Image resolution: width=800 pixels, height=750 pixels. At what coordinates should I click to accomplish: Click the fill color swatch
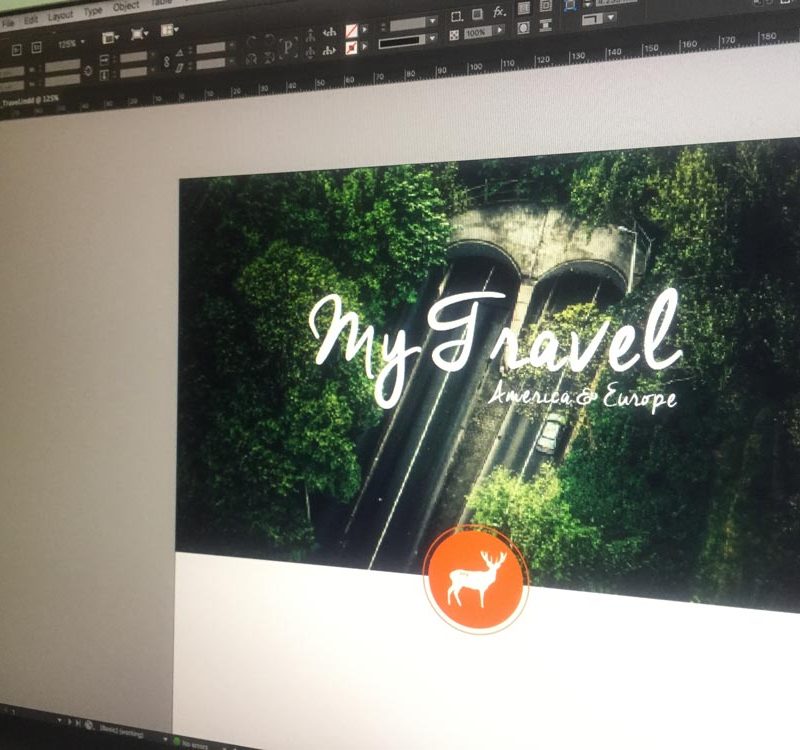(352, 31)
